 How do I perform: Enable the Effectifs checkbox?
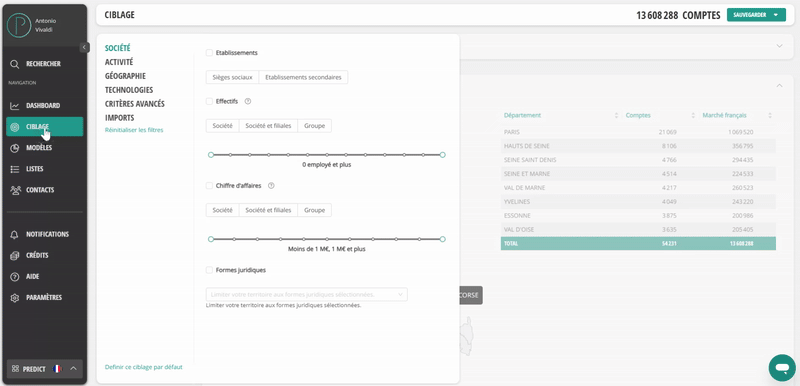[x=209, y=101]
